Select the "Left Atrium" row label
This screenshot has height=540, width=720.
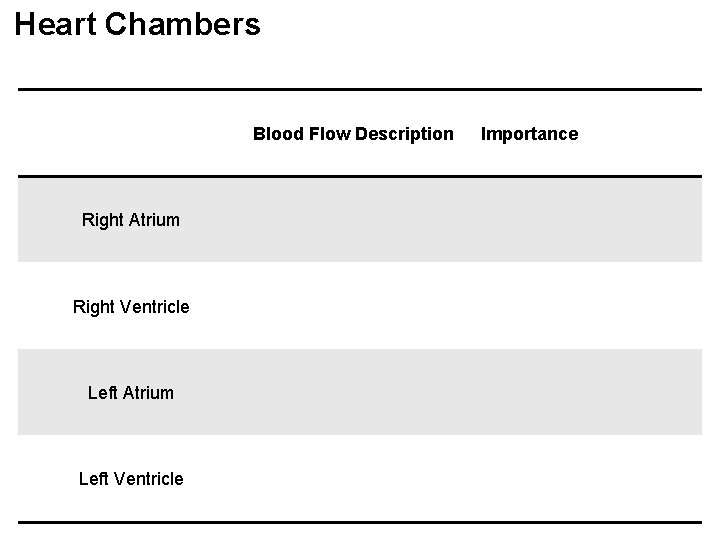click(x=131, y=393)
